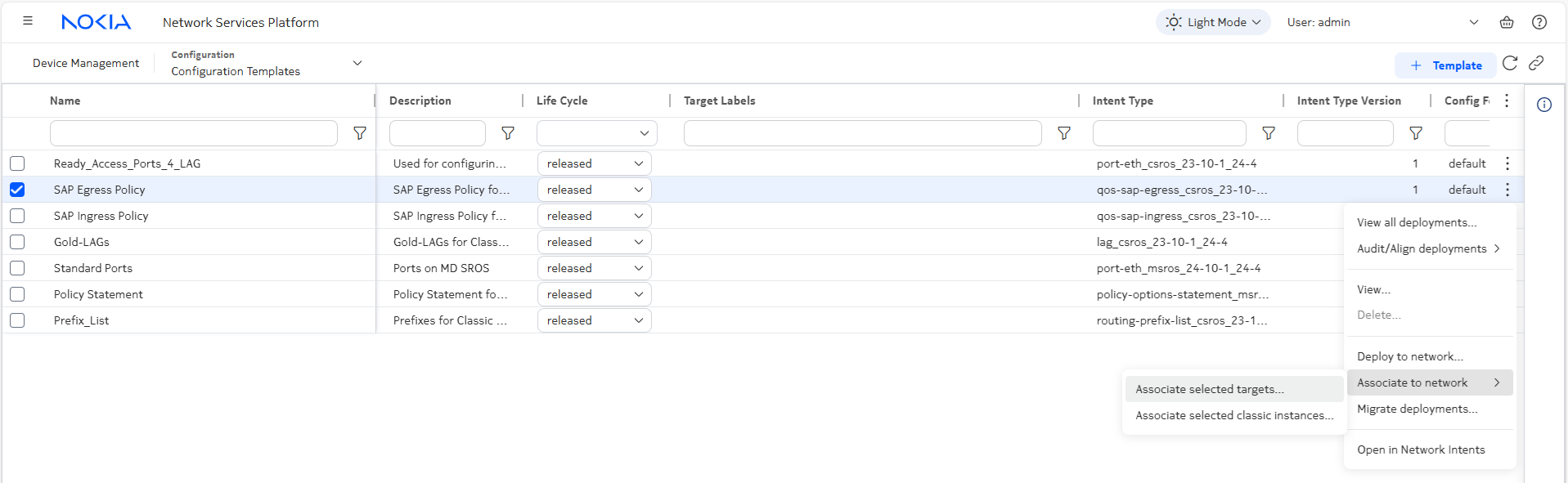
Task: Click the filter icon for Intent Type column
Action: (x=1269, y=133)
